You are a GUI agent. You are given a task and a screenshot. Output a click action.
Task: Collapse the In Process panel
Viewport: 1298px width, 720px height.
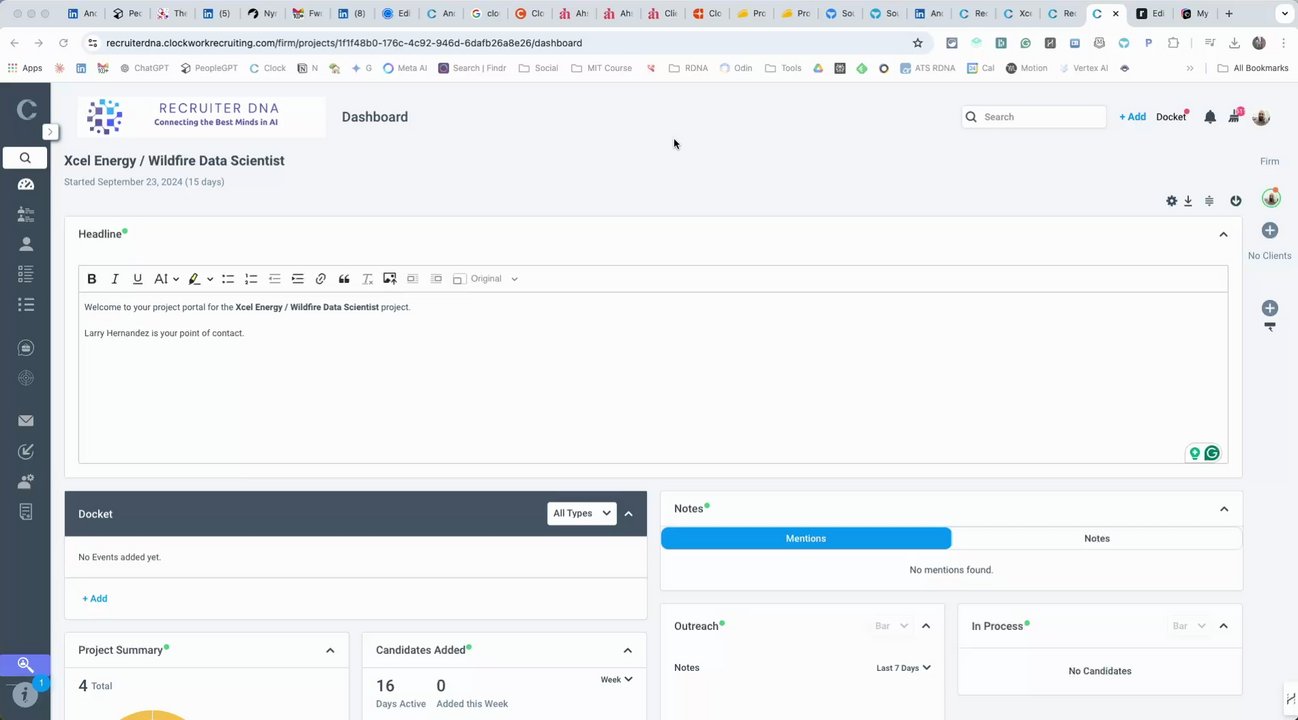[x=1223, y=626]
